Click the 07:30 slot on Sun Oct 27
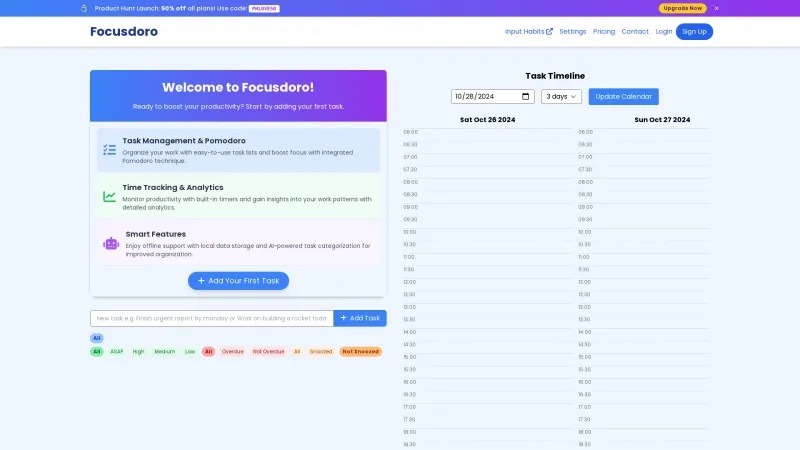Screen dimensions: 800x450 pyautogui.click(x=644, y=172)
